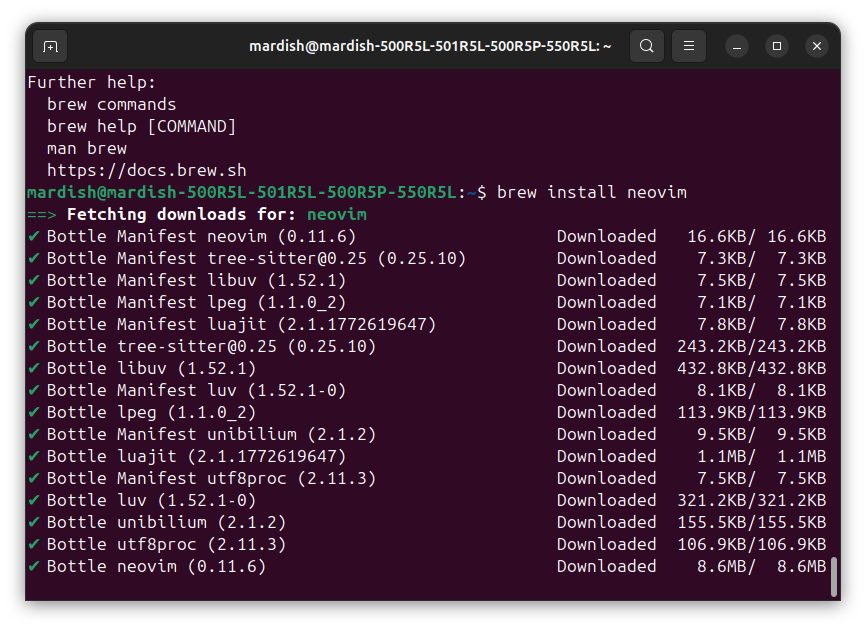The image size is (866, 629).
Task: Click 'Bottle Manifest libuv (1.52.1)' line
Action: tap(197, 281)
